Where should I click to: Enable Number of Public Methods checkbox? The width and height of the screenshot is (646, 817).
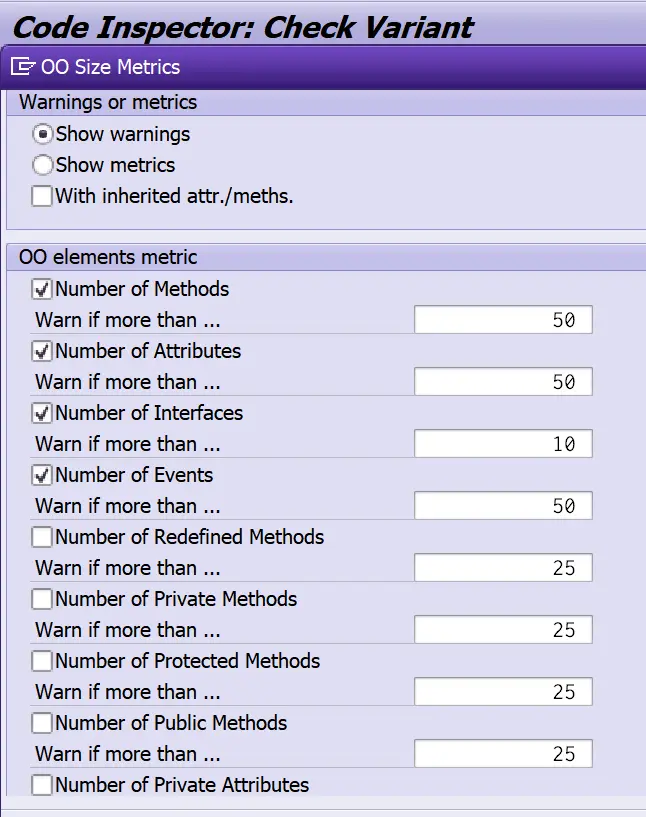tap(42, 723)
